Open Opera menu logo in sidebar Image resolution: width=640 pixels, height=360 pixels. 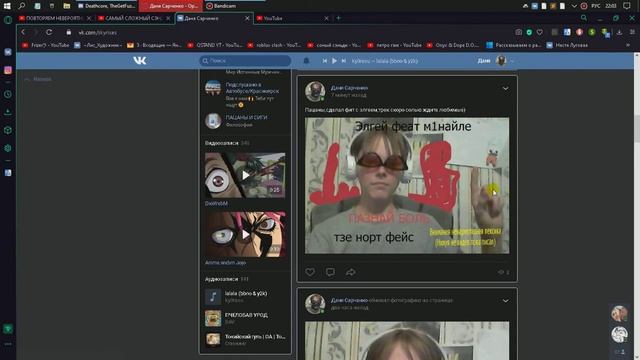[x=8, y=19]
